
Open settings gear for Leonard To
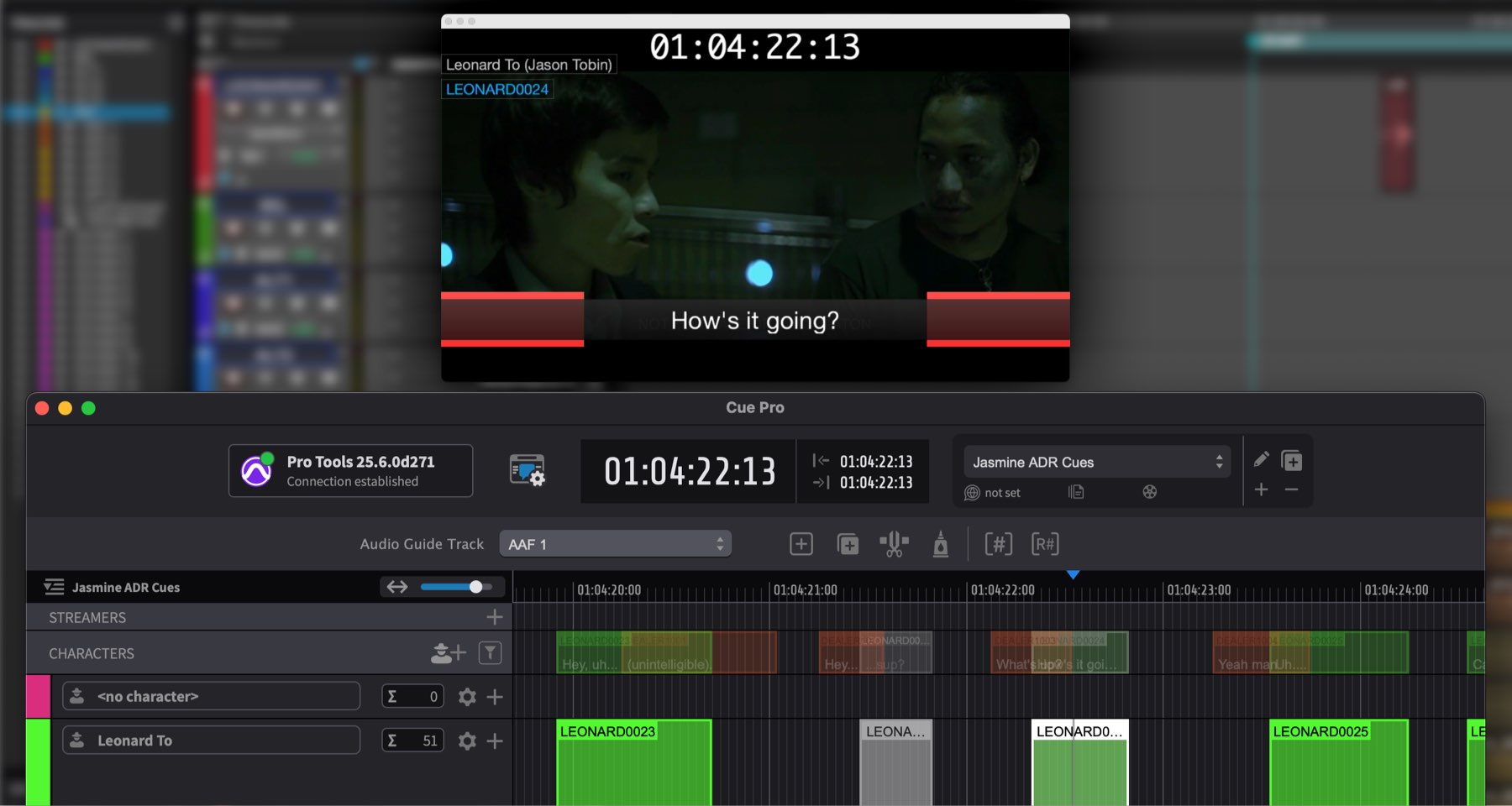[467, 741]
